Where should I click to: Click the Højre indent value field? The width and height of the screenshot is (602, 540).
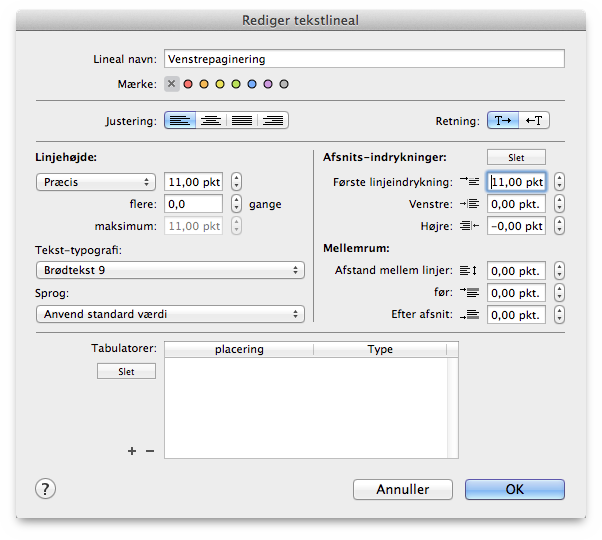coord(516,226)
